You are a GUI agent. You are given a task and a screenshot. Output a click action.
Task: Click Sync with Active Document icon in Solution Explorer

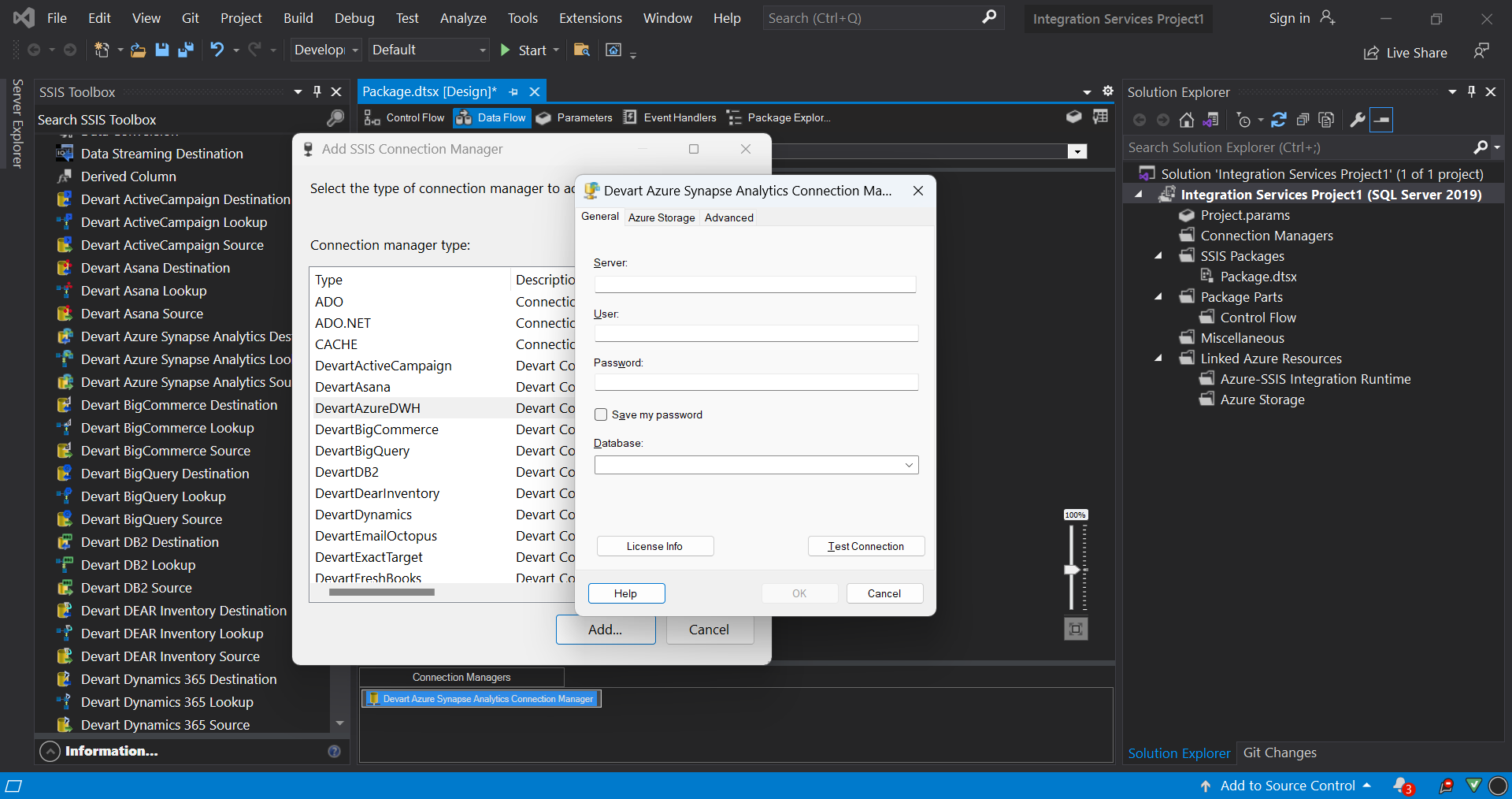(x=1279, y=120)
